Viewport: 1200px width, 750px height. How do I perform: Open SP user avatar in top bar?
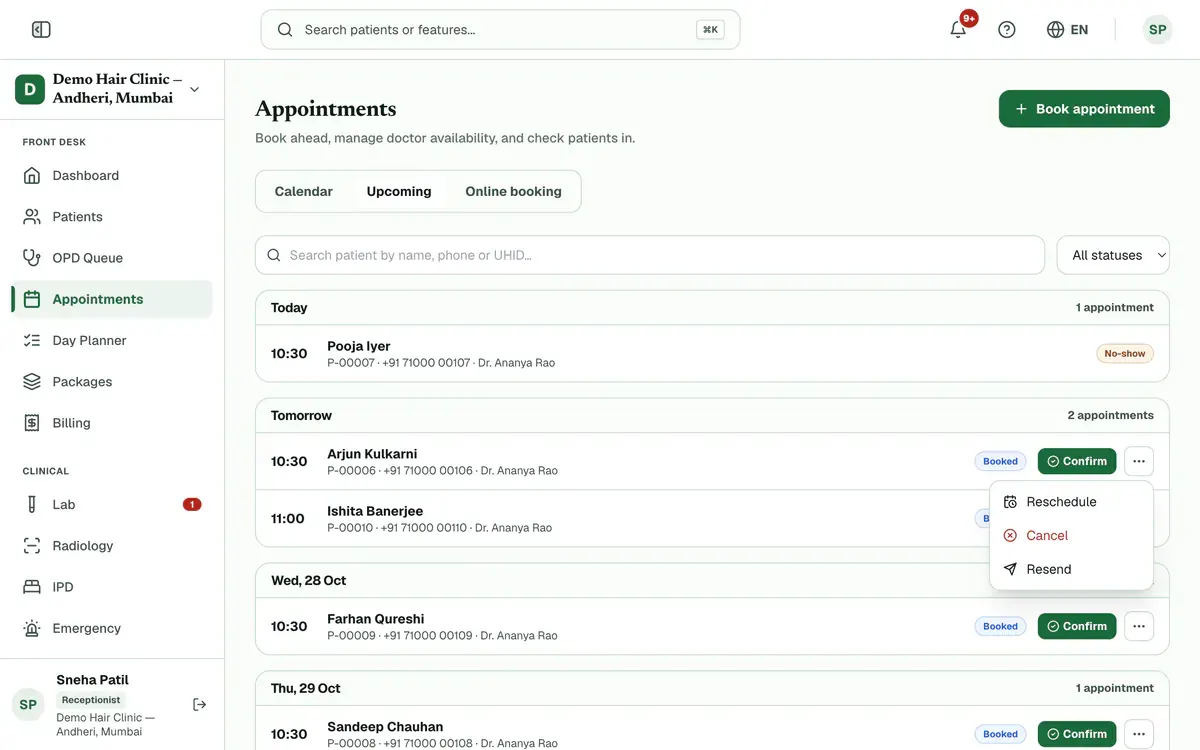[x=1158, y=30]
